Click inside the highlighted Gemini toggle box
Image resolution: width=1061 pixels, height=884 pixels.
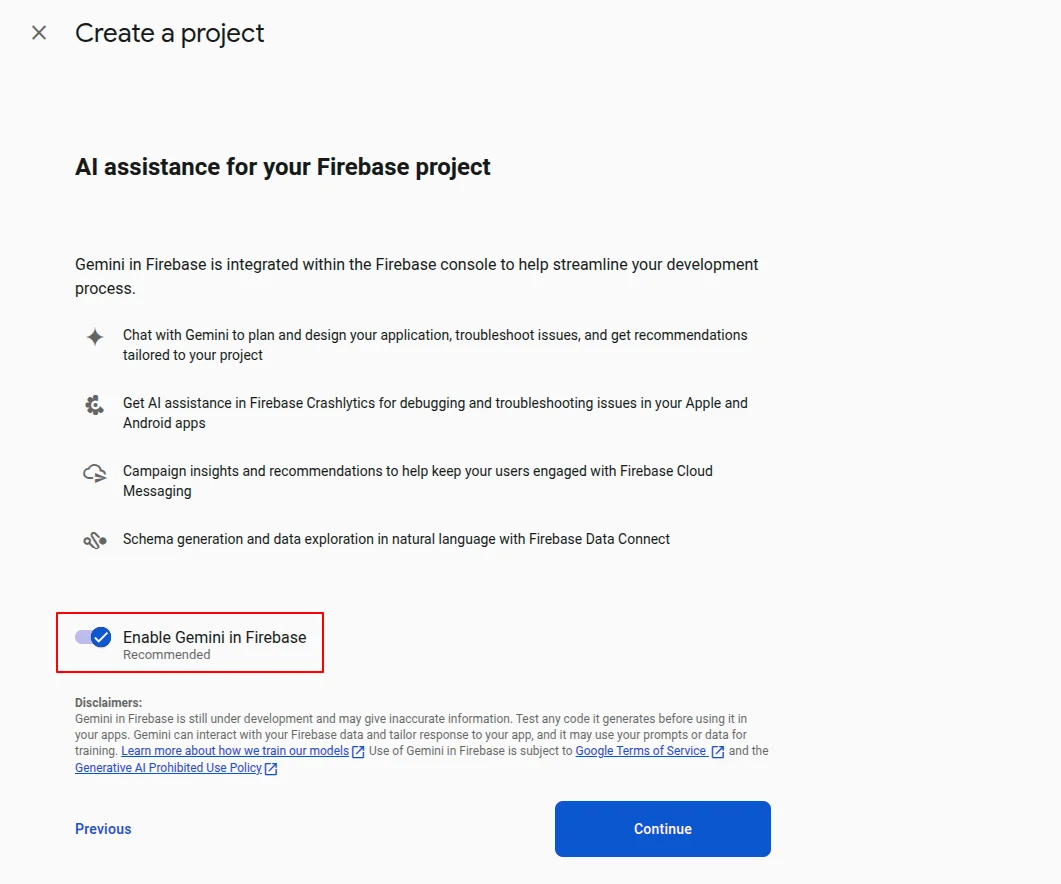tap(190, 642)
